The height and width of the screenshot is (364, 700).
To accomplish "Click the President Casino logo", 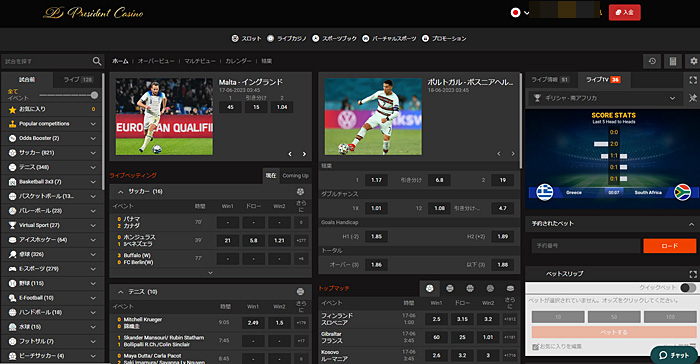I will [93, 13].
